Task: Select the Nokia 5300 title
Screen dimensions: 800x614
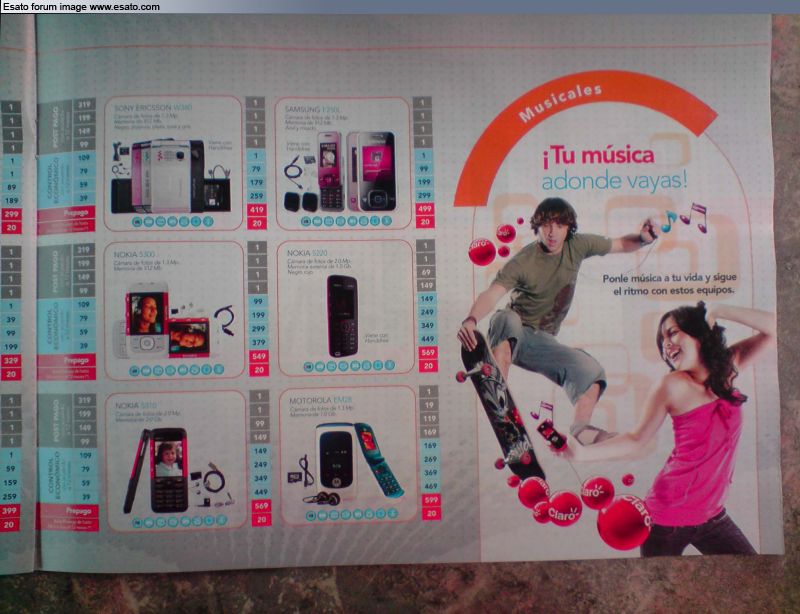Action: (134, 254)
